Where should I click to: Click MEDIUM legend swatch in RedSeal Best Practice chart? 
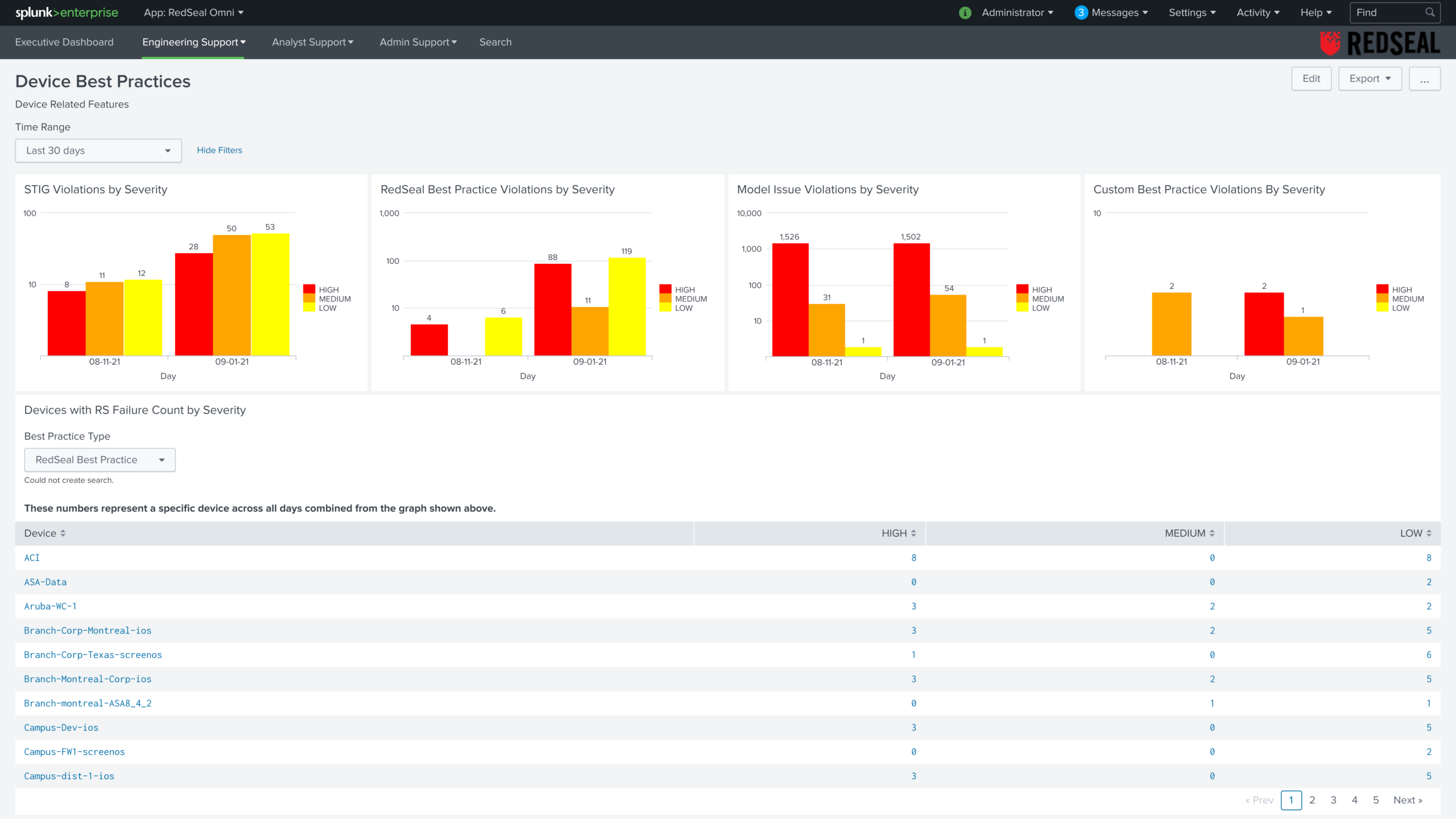(x=665, y=298)
